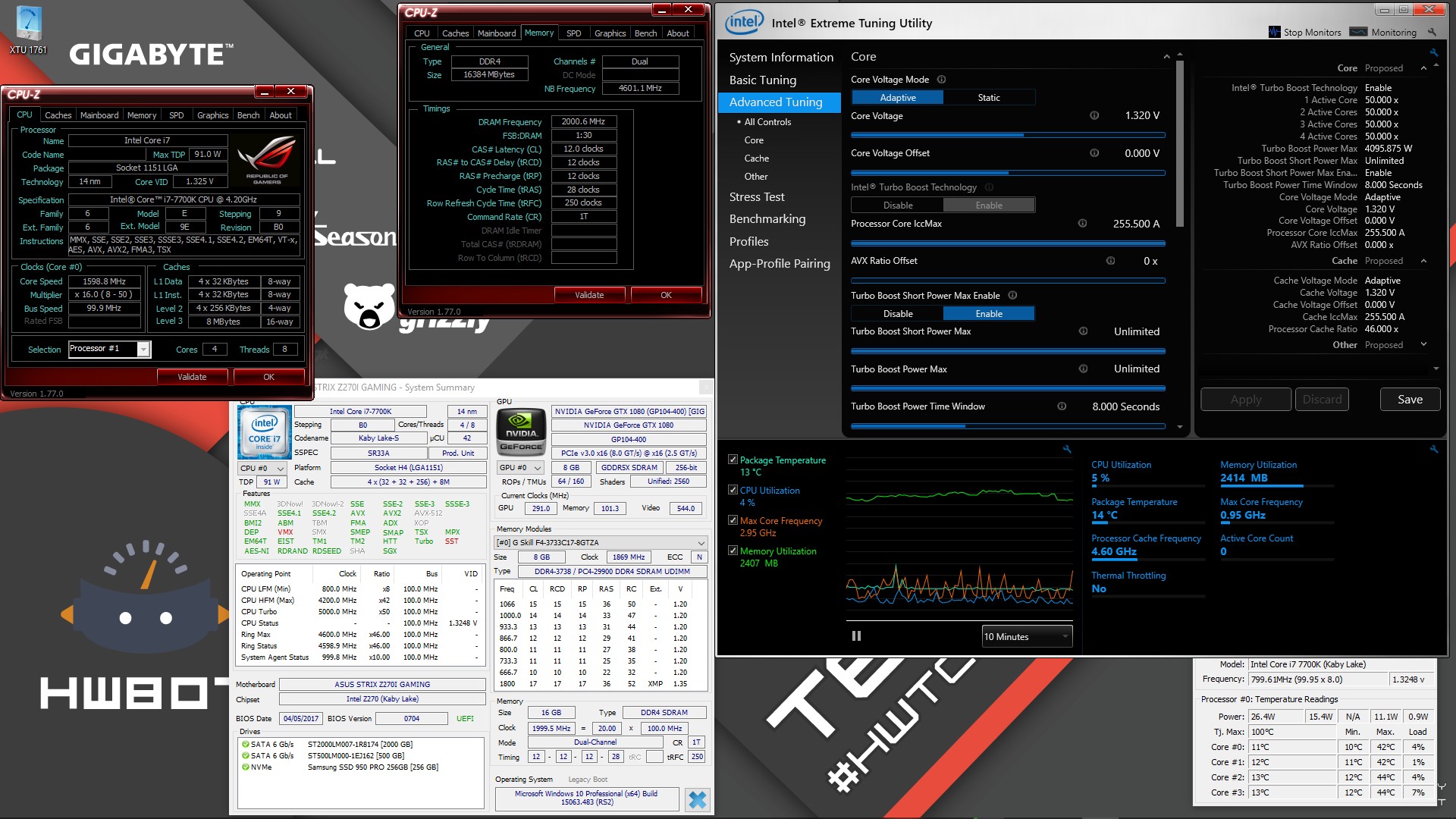Click OK in CPU-Z CPU window
Screen dimensions: 1456x819
pyautogui.click(x=269, y=377)
